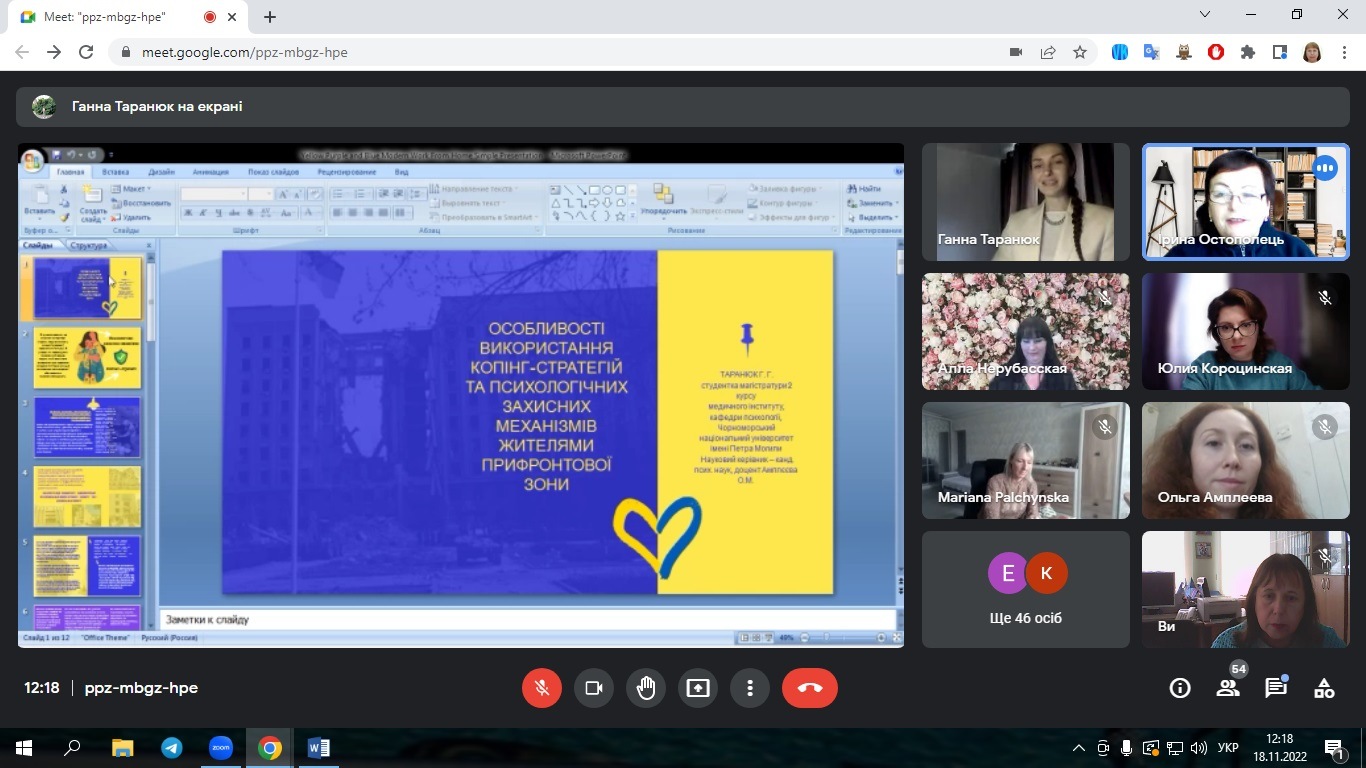Unmute the microphone in Meet controls
This screenshot has height=768, width=1366.
coord(542,688)
